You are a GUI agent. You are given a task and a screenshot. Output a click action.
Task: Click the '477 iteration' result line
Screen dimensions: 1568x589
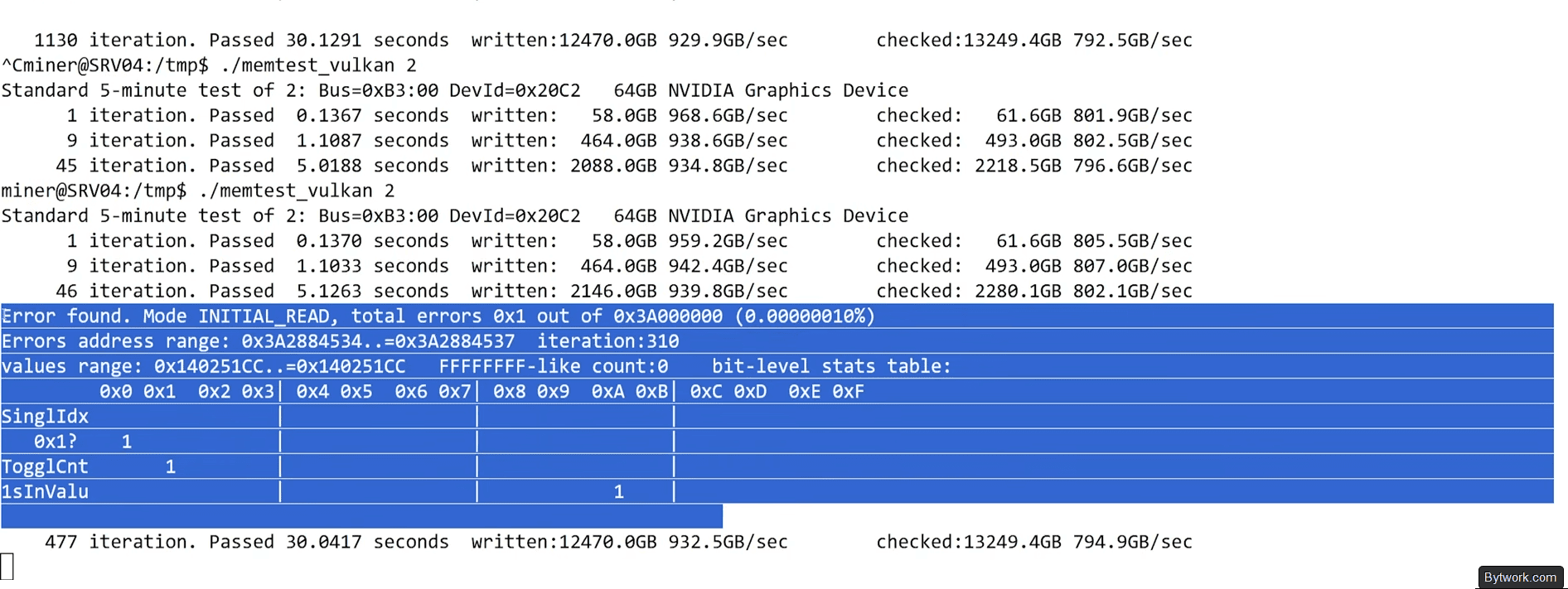[x=618, y=542]
